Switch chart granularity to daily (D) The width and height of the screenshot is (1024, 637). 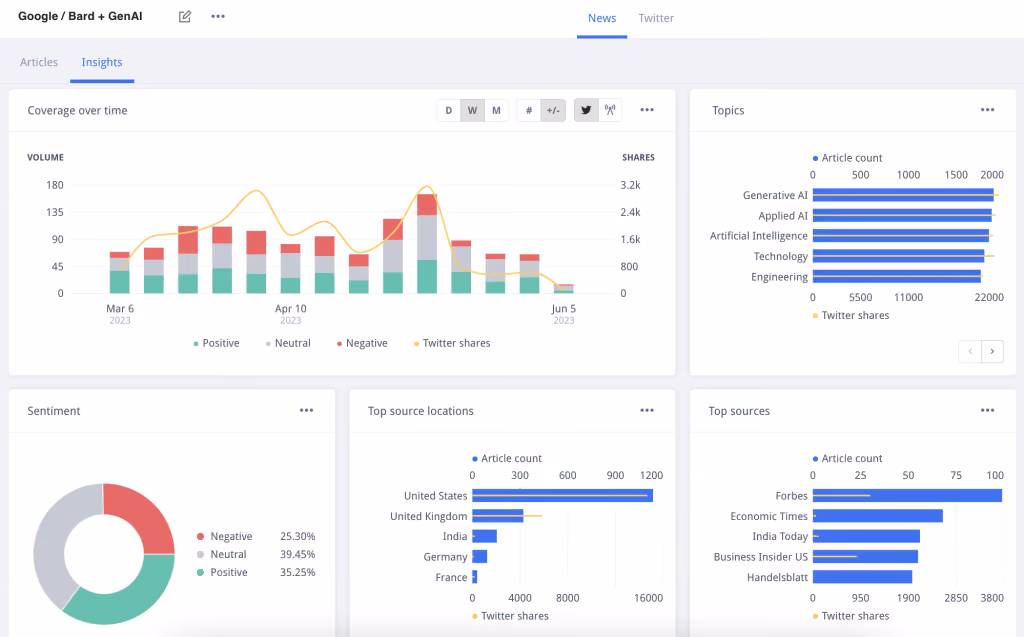tap(449, 110)
